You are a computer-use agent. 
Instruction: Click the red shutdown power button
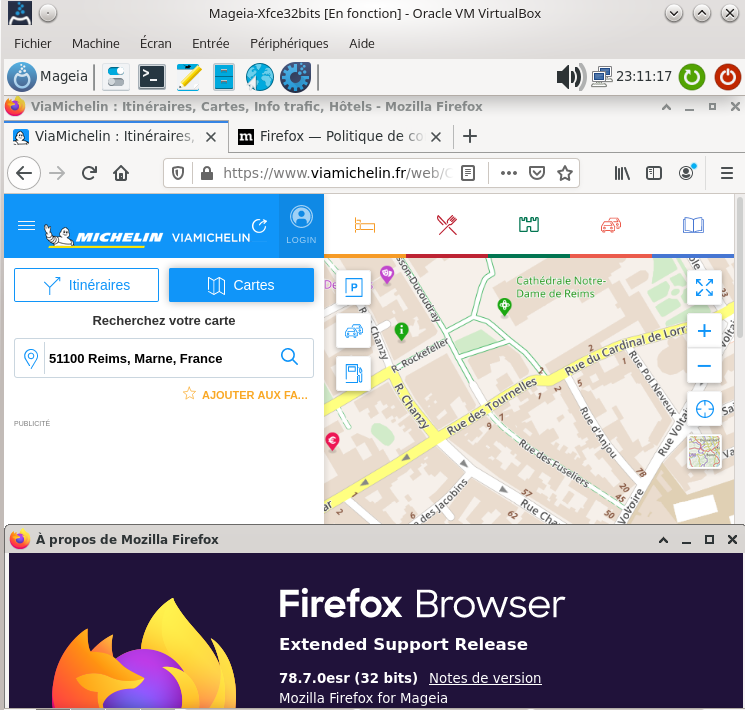(727, 77)
